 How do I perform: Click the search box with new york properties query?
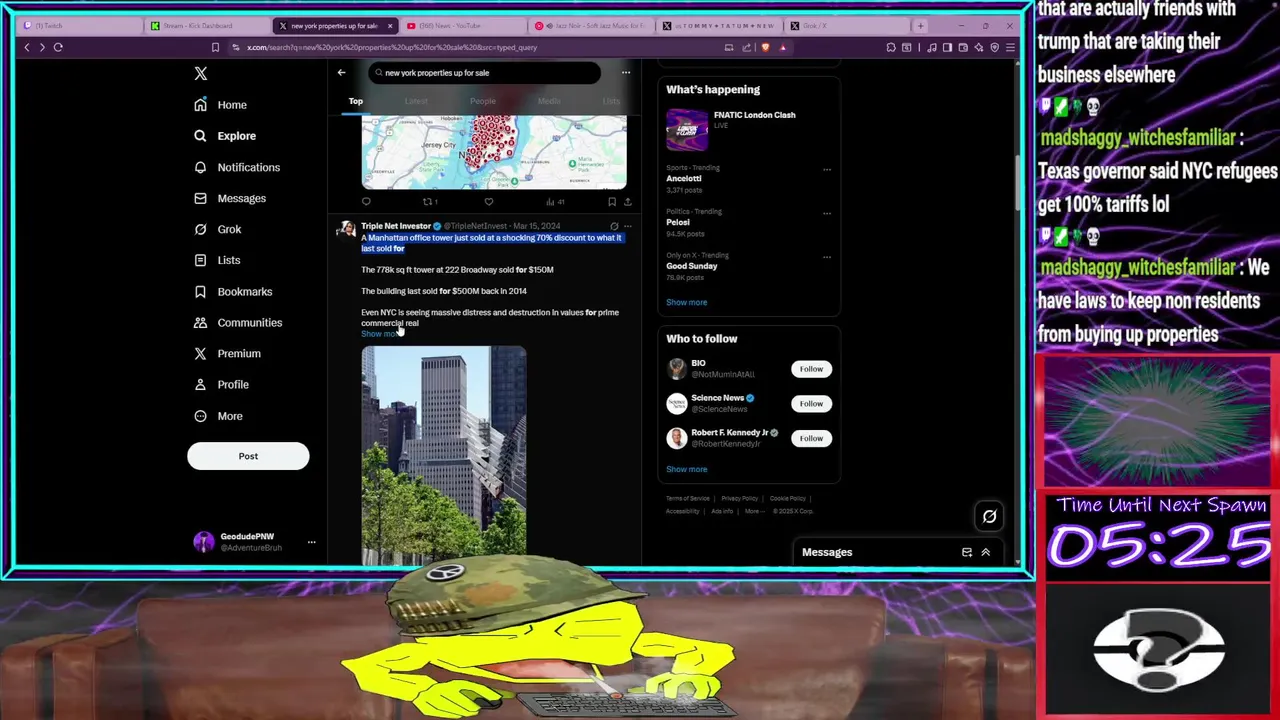click(484, 73)
